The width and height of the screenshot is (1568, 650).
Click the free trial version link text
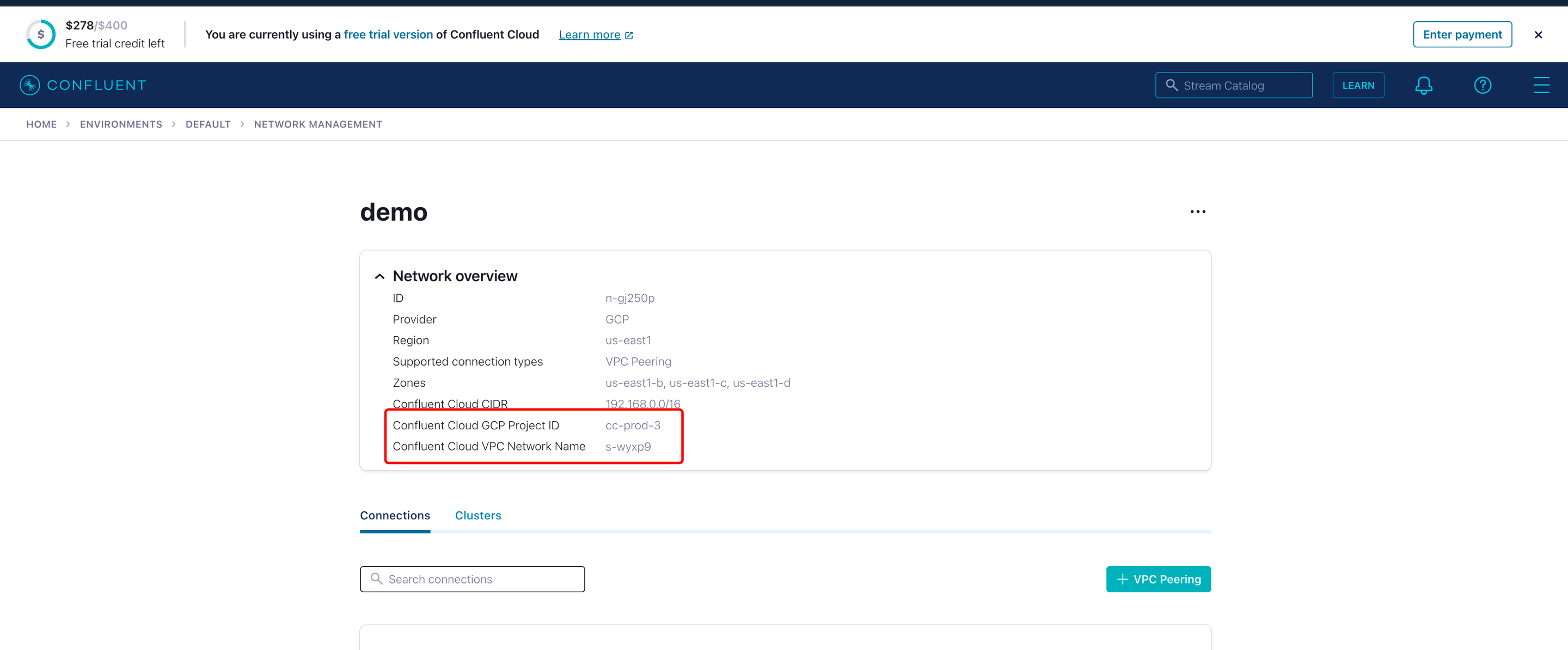388,35
